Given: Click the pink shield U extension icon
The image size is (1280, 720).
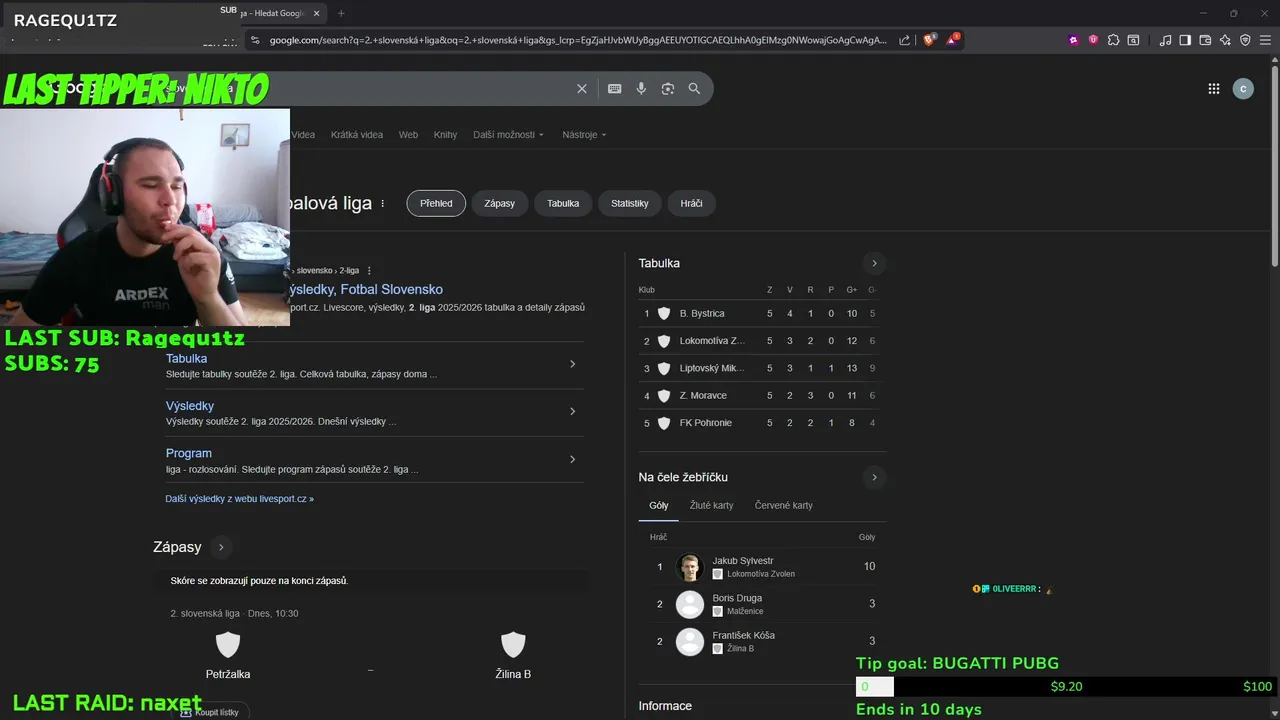Looking at the screenshot, I should [1093, 40].
